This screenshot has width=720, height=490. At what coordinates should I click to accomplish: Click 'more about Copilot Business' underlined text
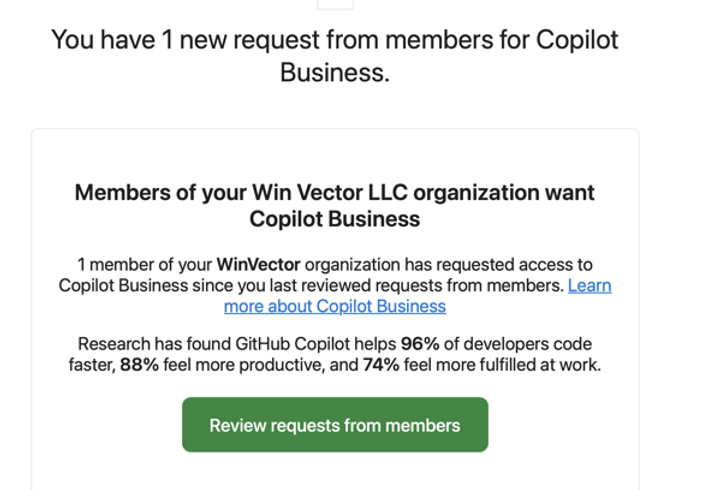(335, 306)
